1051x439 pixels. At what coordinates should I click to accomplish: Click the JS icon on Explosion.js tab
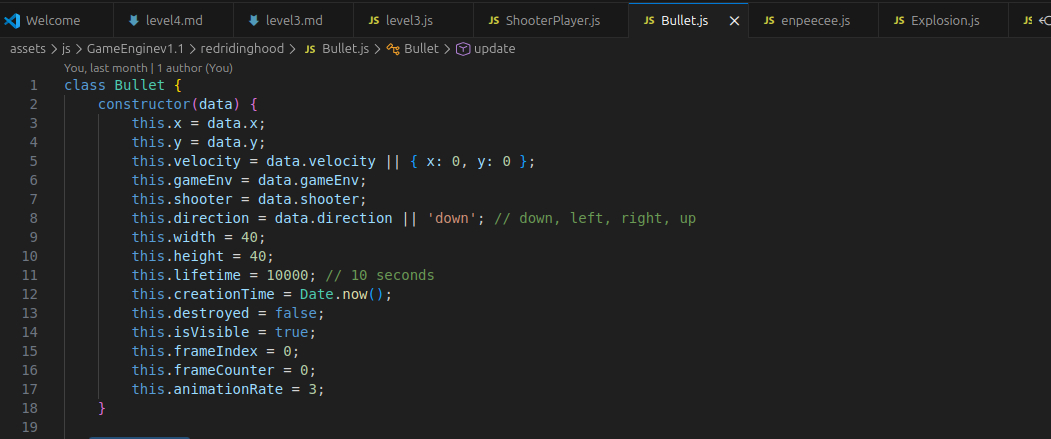pyautogui.click(x=899, y=20)
